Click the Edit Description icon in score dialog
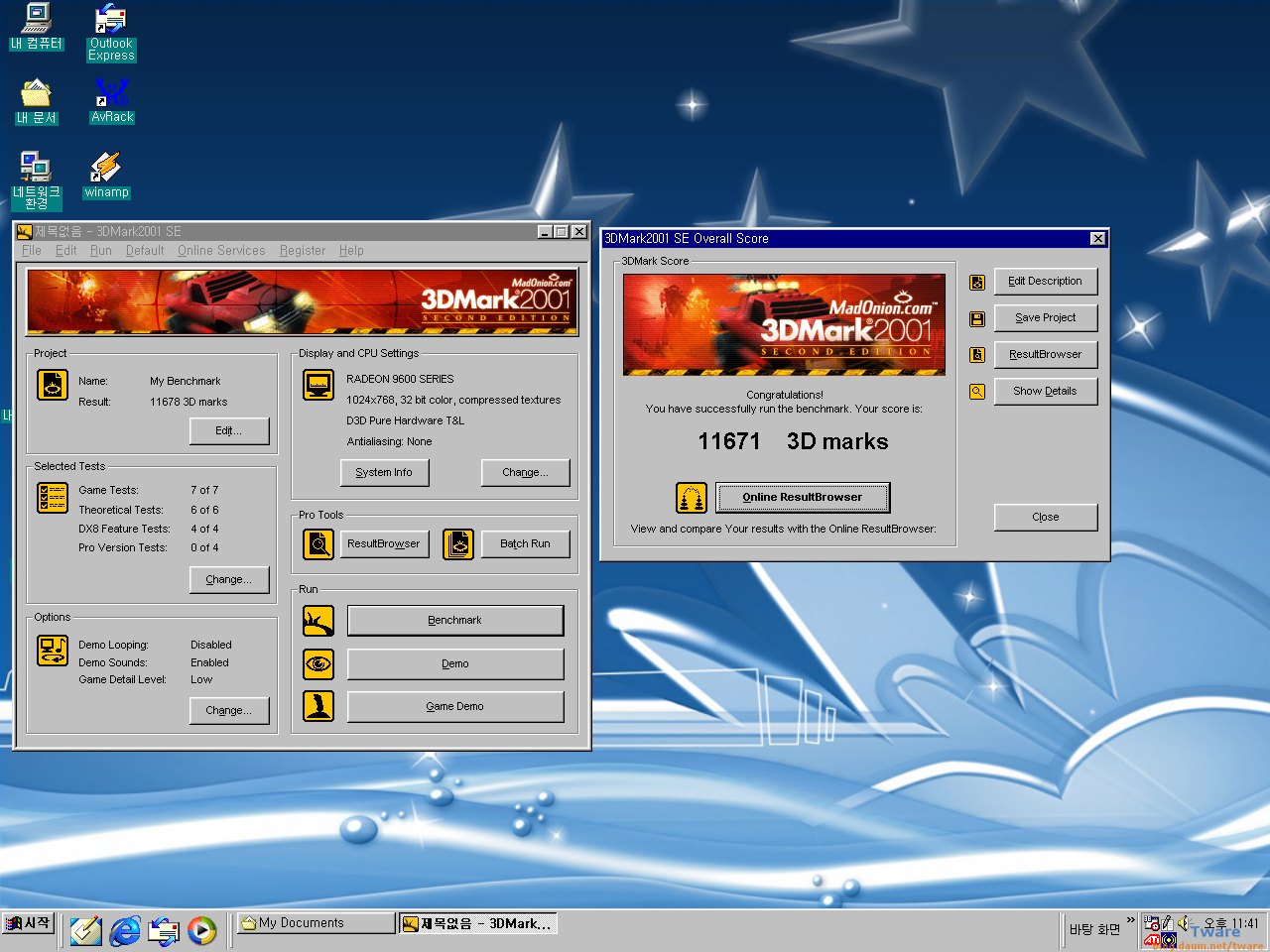This screenshot has height=952, width=1270. tap(977, 282)
